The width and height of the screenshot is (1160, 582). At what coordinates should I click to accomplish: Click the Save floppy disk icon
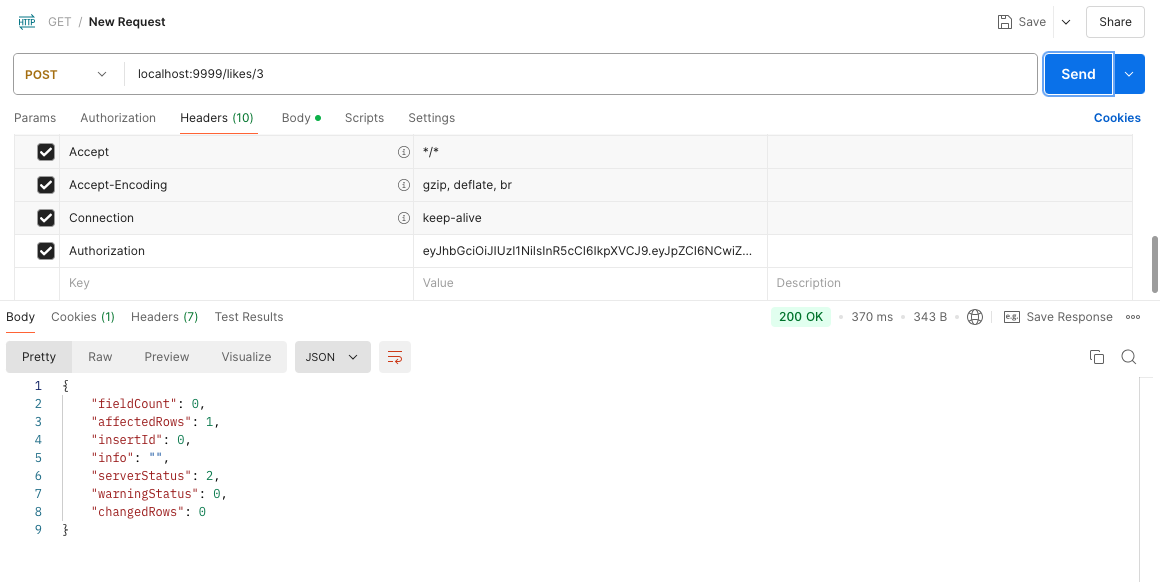(1005, 21)
